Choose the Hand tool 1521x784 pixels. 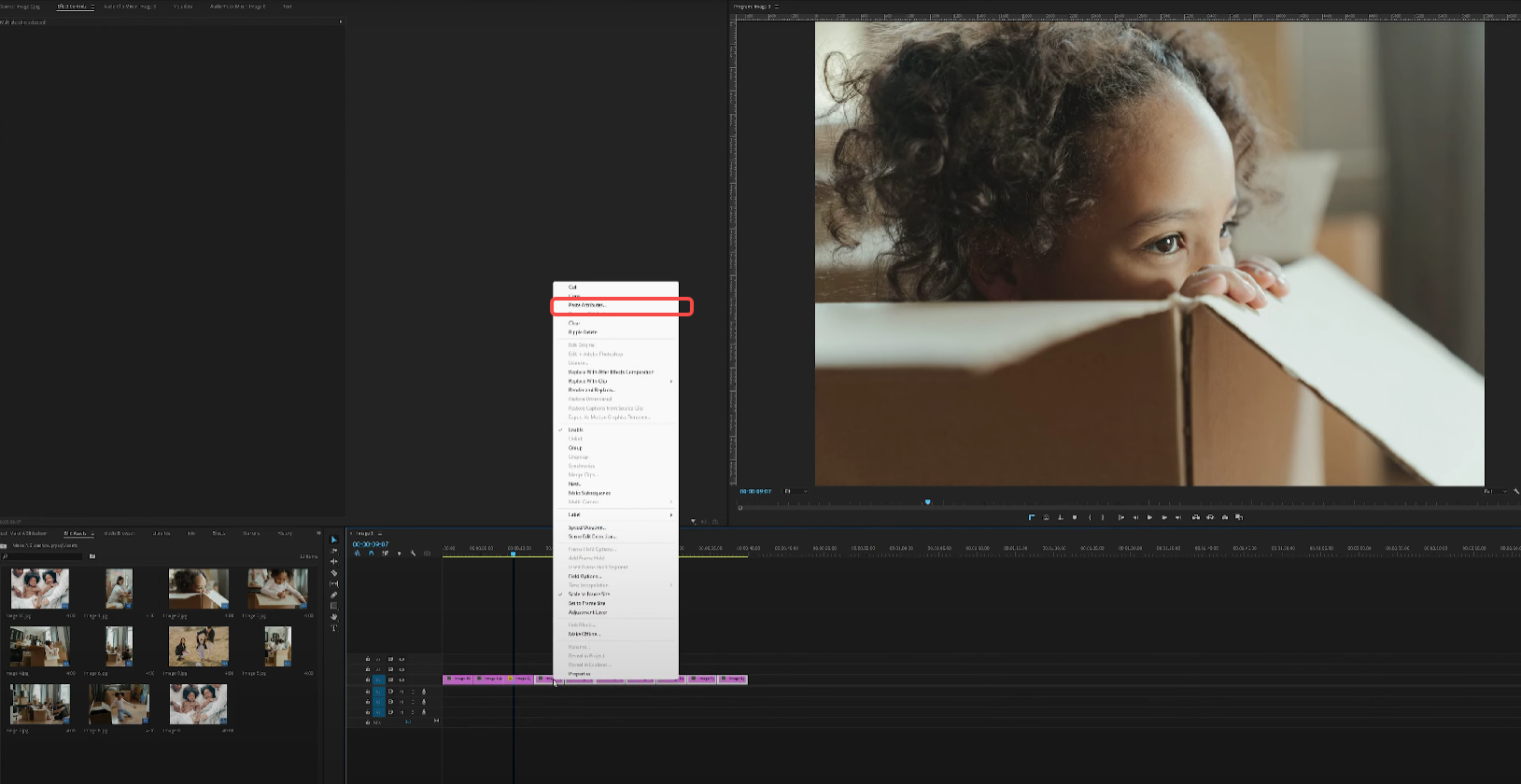(x=334, y=617)
